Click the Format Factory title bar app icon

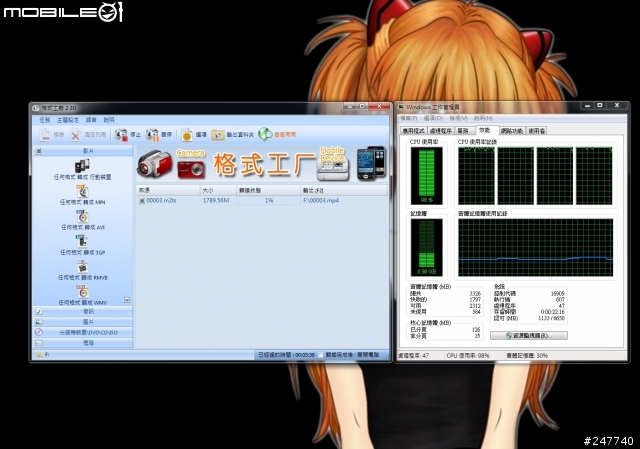coord(36,108)
